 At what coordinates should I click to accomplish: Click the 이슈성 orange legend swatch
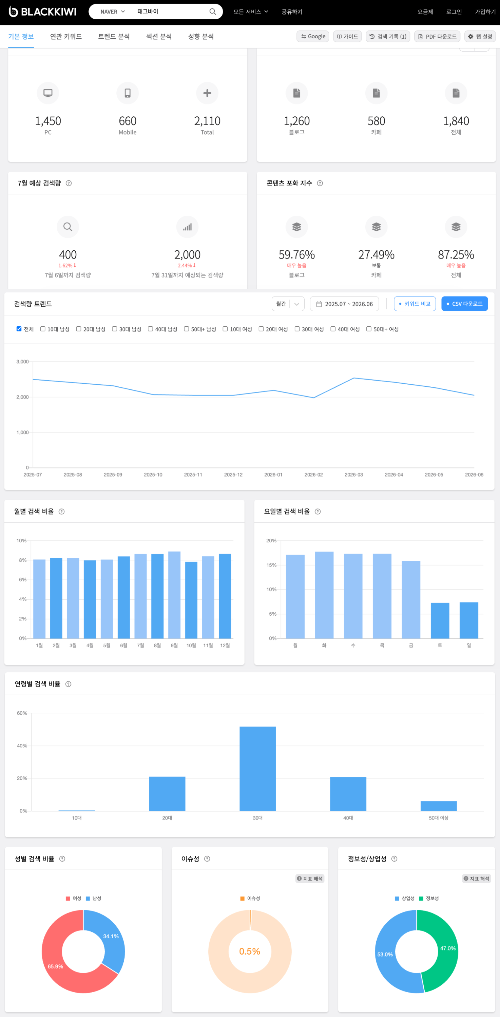click(242, 898)
